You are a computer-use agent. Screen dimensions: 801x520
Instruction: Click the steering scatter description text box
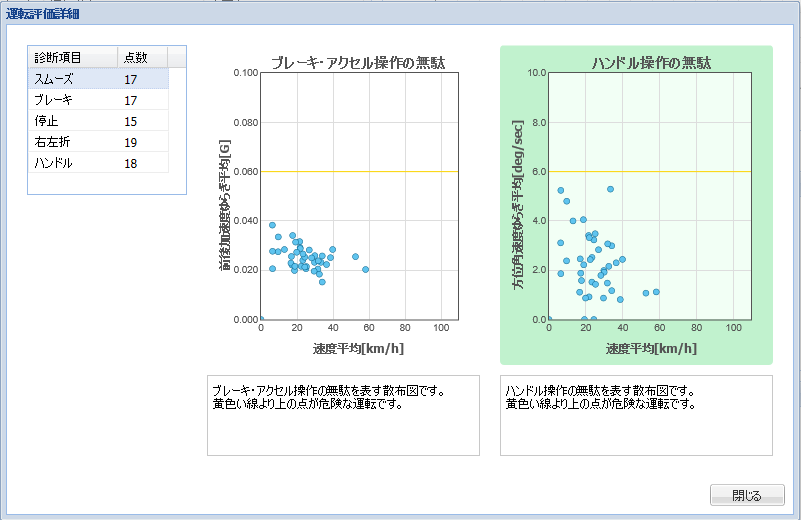coord(636,415)
